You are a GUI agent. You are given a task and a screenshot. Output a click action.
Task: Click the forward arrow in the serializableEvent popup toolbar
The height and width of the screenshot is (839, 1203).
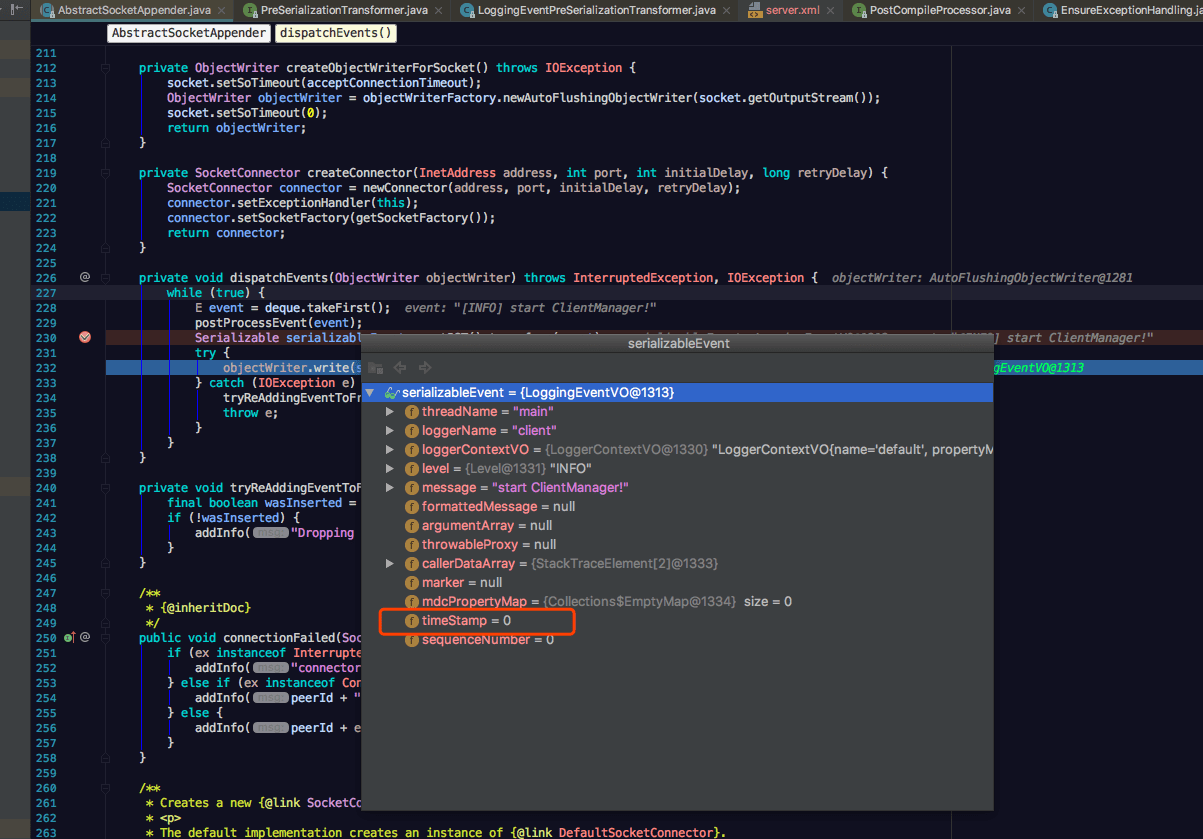424,367
